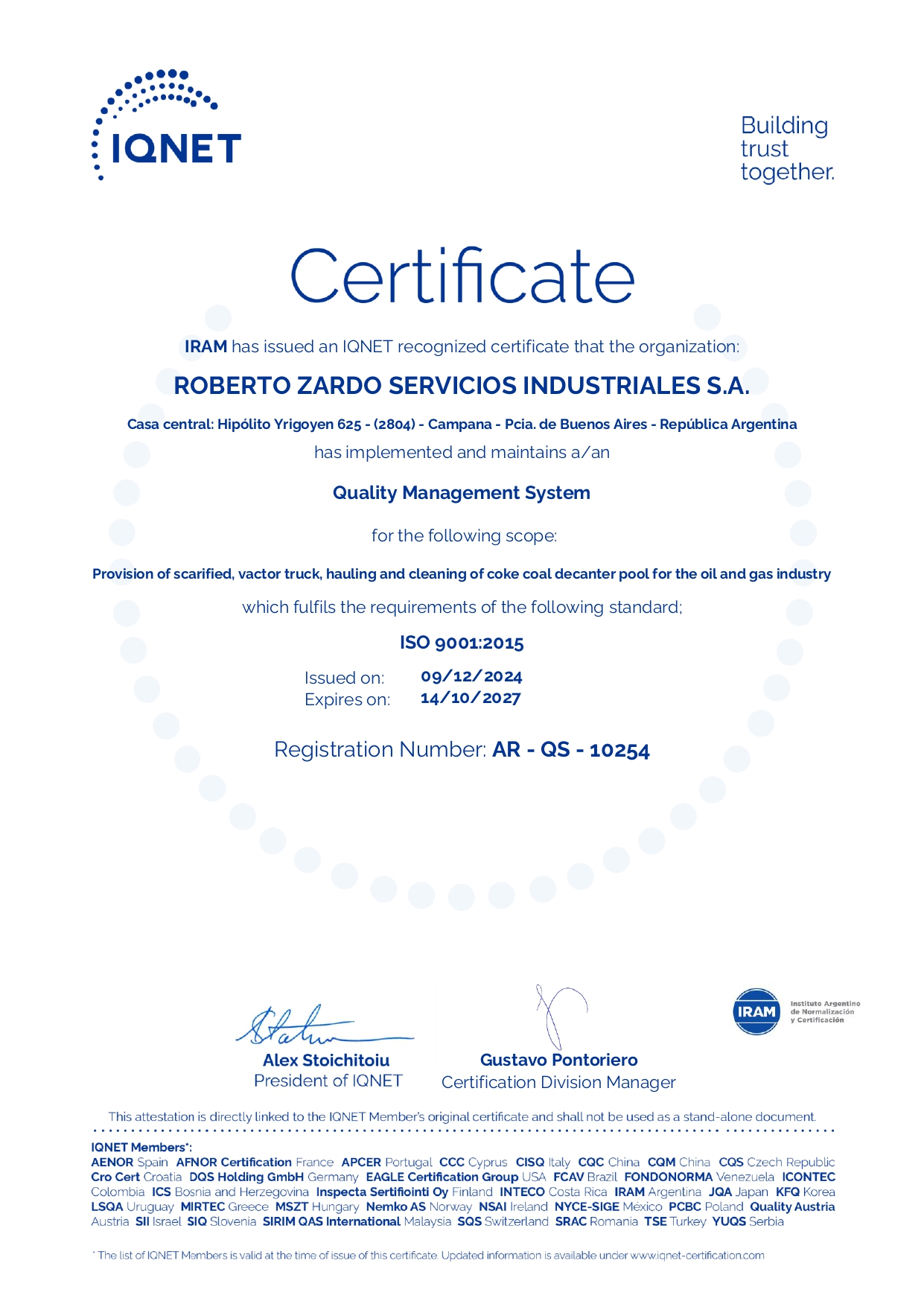Image resolution: width=924 pixels, height=1307 pixels.
Task: Click the 'President of IQNET' title
Action: tap(328, 1081)
